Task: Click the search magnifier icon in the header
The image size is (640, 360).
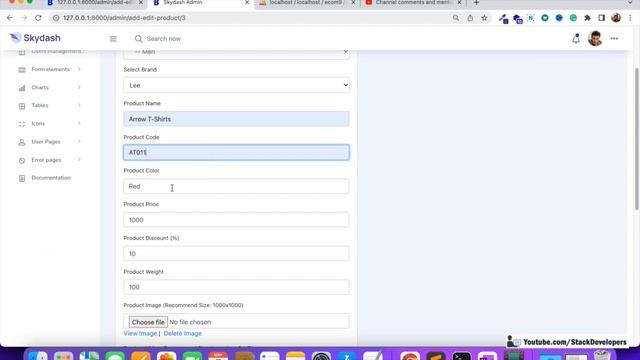Action: 138,39
